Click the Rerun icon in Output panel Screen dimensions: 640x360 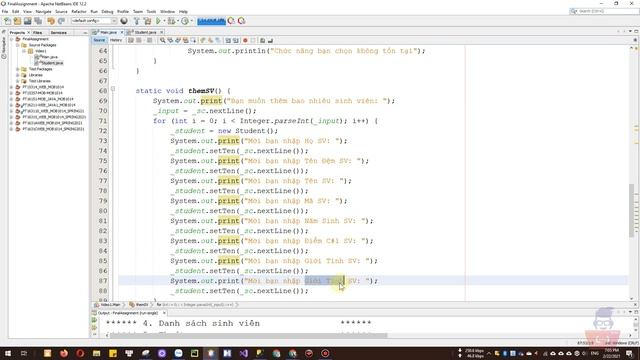[x=94, y=320]
